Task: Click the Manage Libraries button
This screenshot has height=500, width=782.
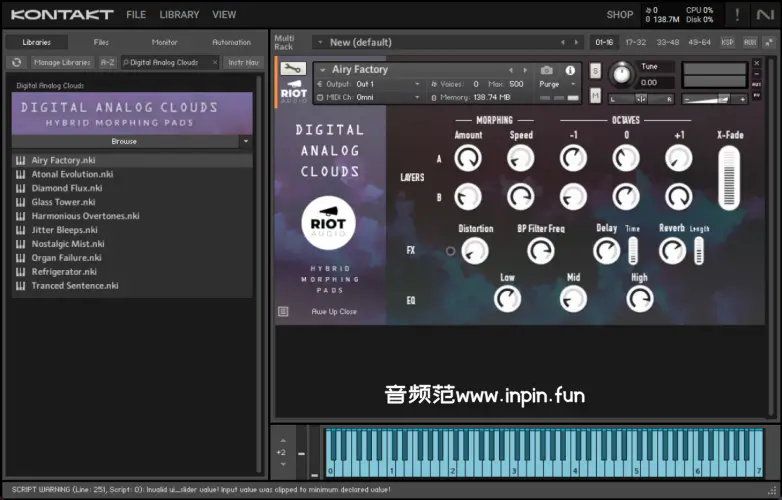Action: 61,62
